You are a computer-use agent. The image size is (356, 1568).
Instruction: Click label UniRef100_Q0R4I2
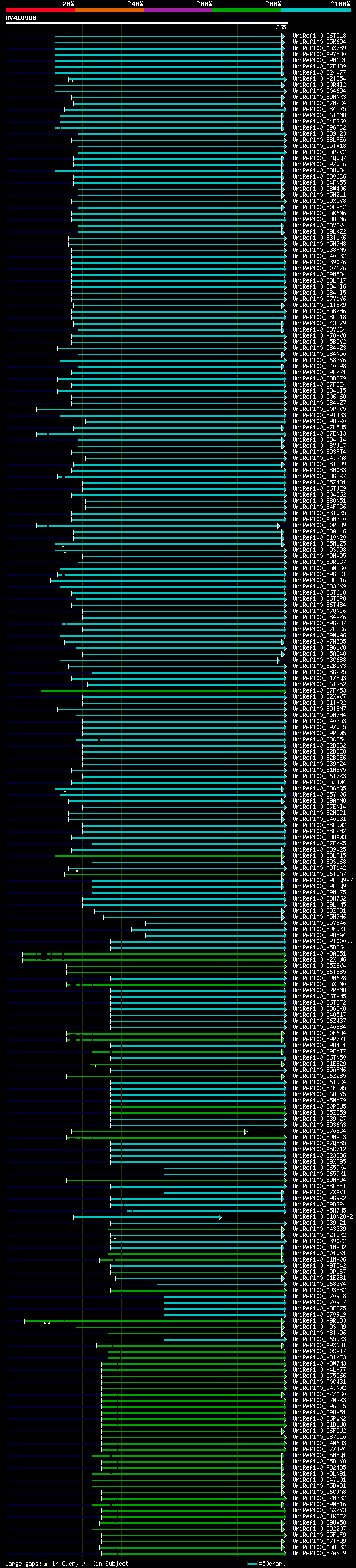pos(319,85)
